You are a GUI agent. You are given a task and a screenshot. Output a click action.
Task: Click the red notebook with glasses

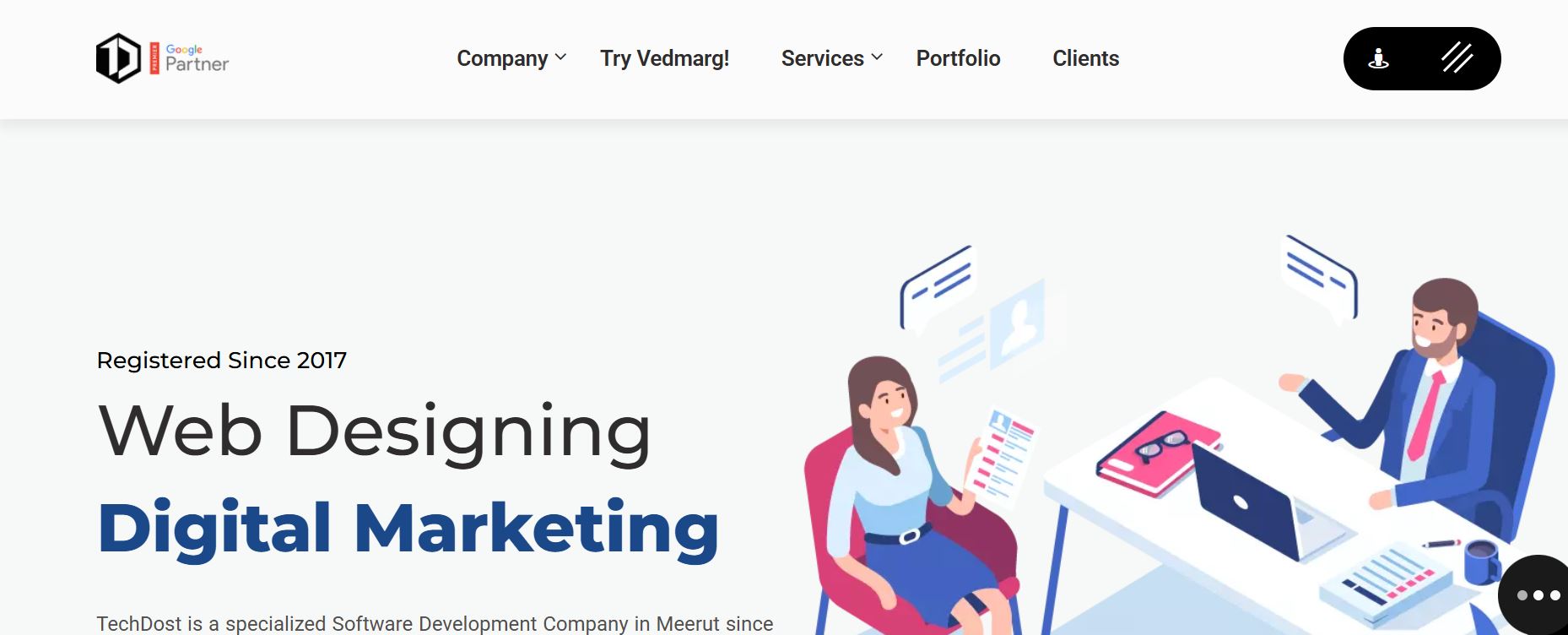1159,453
